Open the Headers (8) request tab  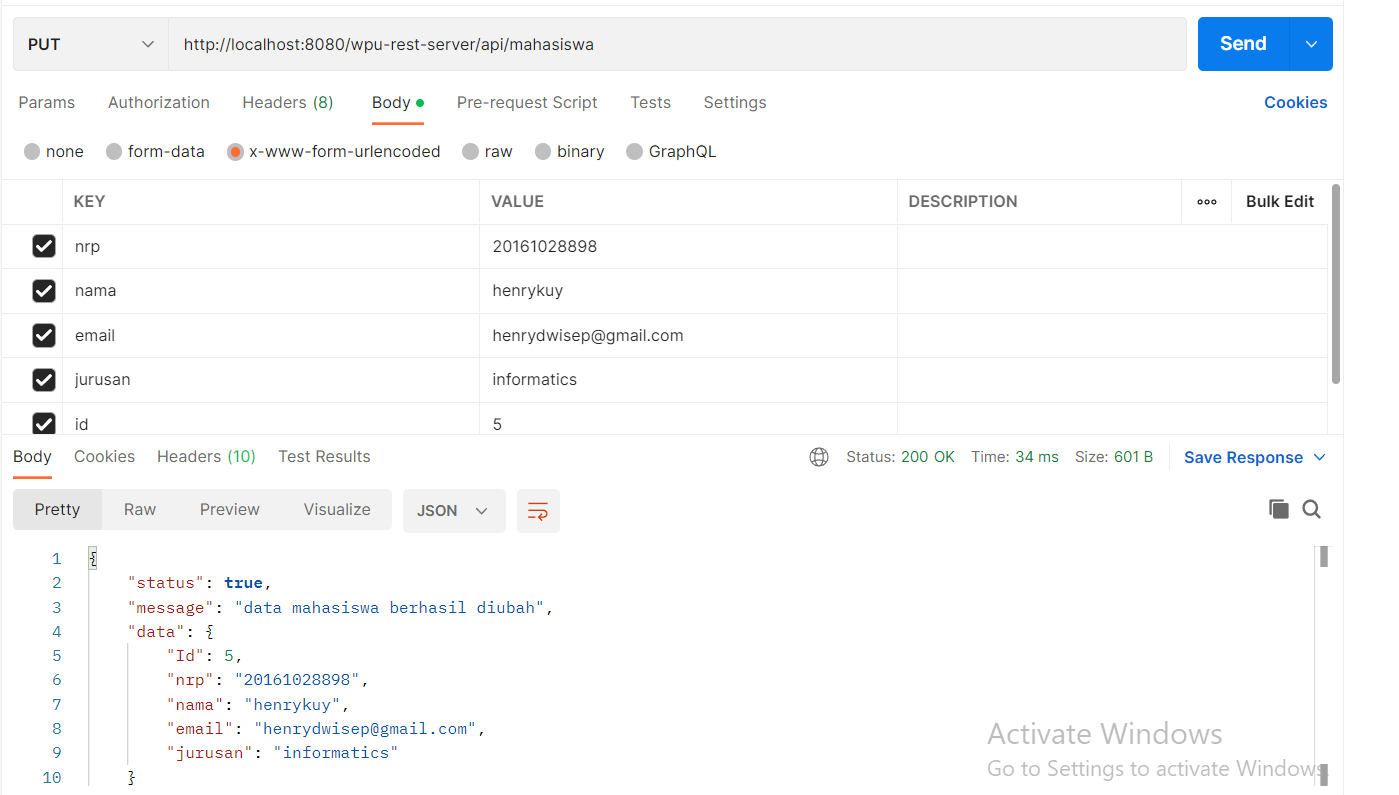tap(287, 102)
